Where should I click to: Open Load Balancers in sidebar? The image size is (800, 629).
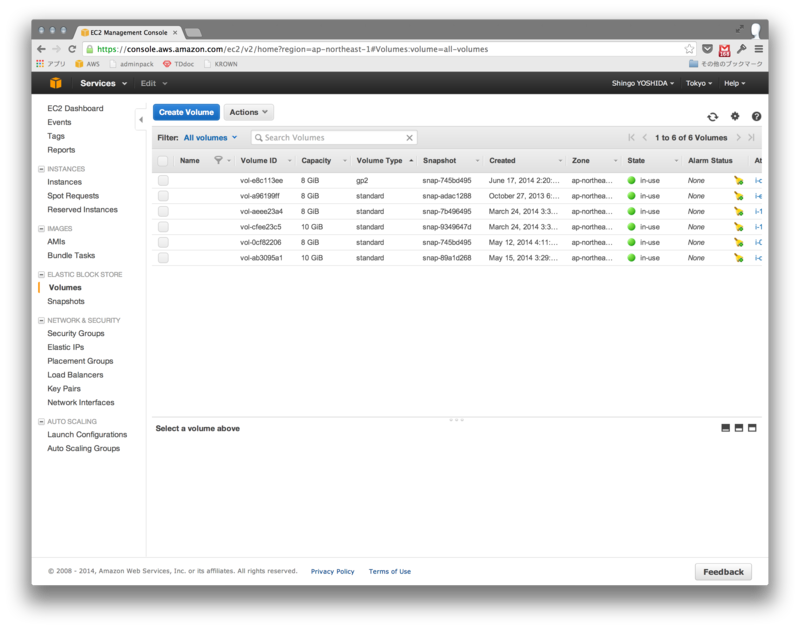click(x=75, y=374)
